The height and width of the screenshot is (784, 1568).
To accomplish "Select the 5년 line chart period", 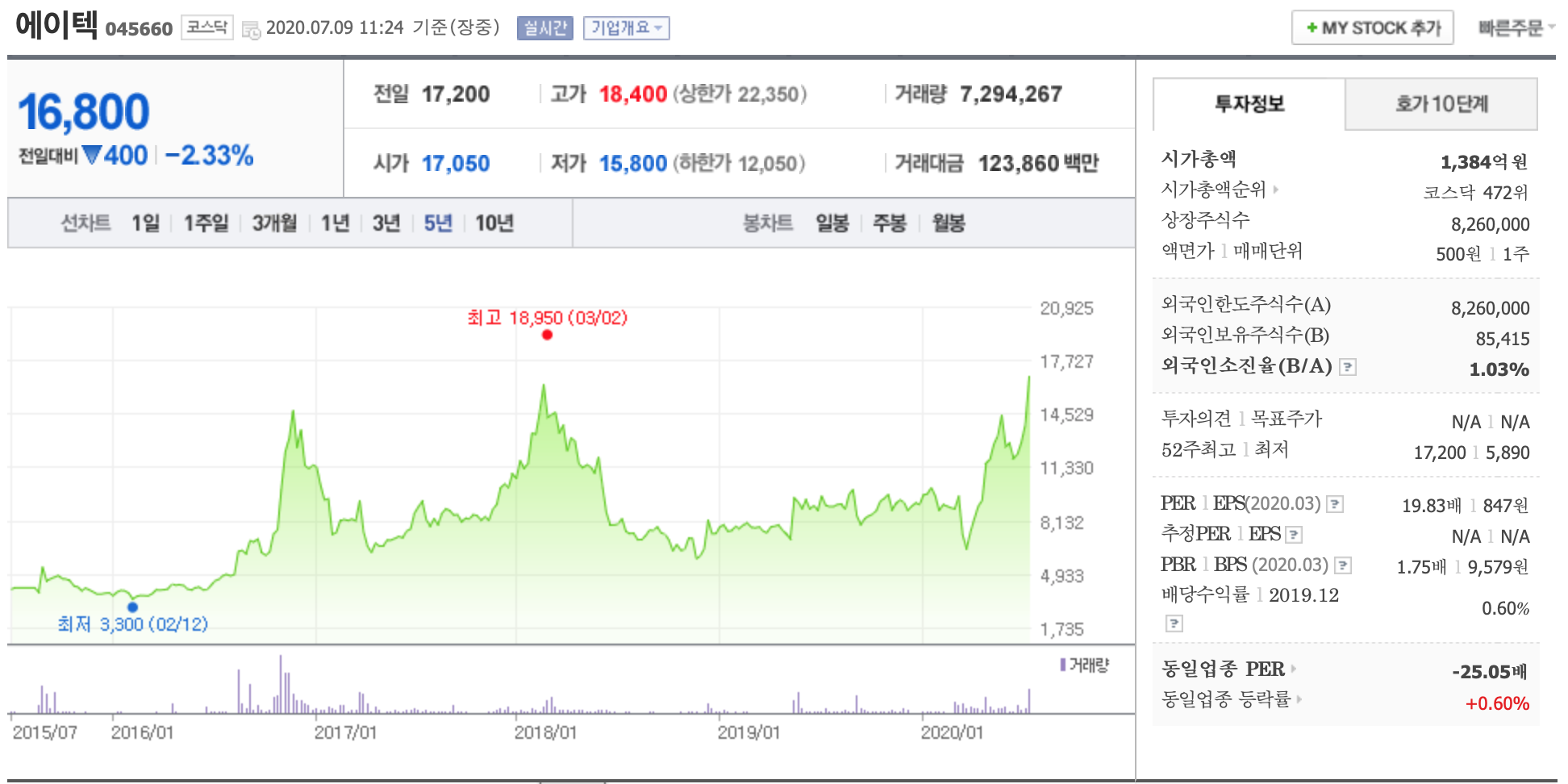I will [438, 223].
